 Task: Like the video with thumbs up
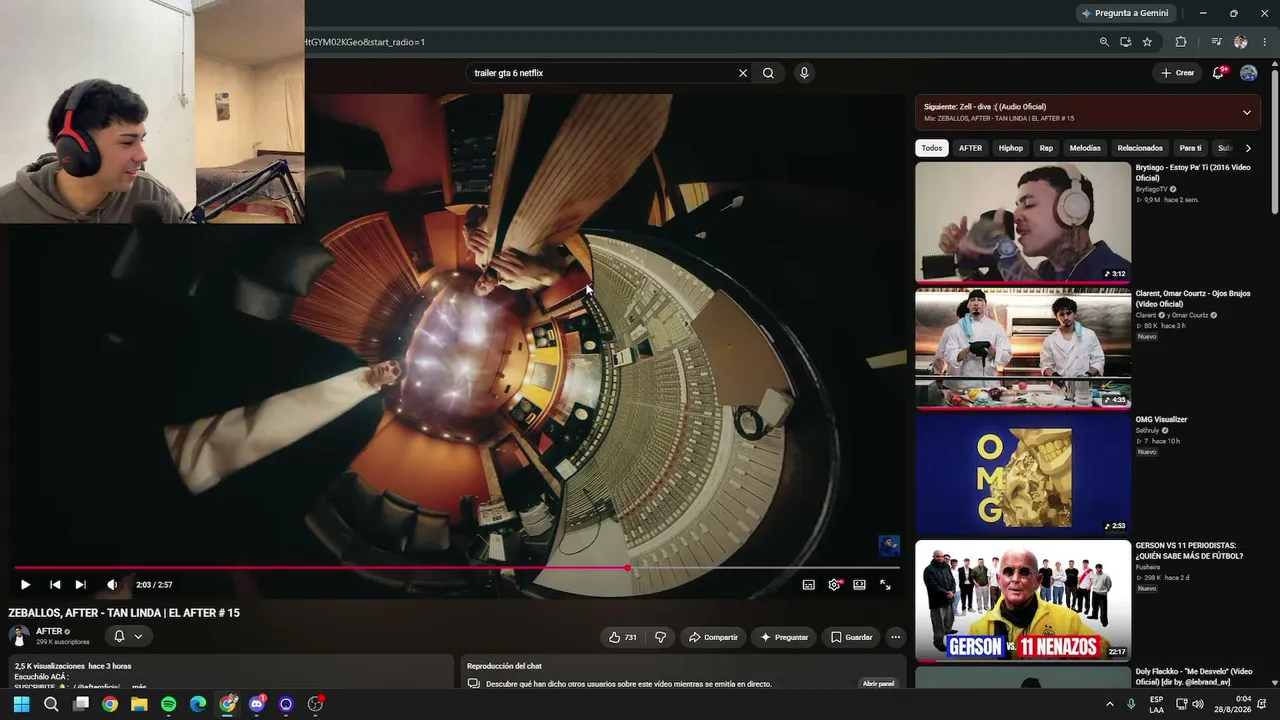[623, 637]
